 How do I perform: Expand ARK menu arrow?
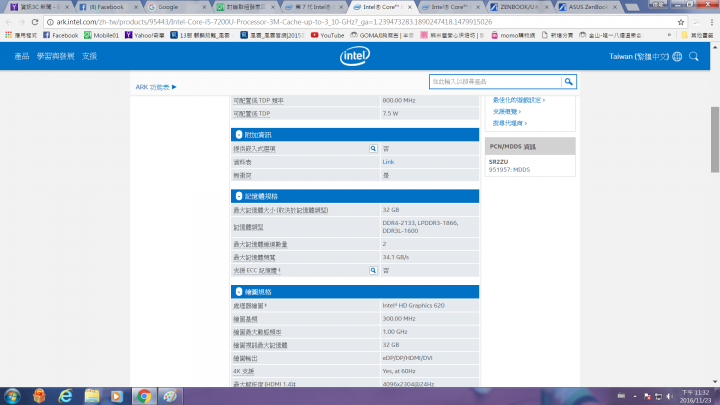[174, 87]
